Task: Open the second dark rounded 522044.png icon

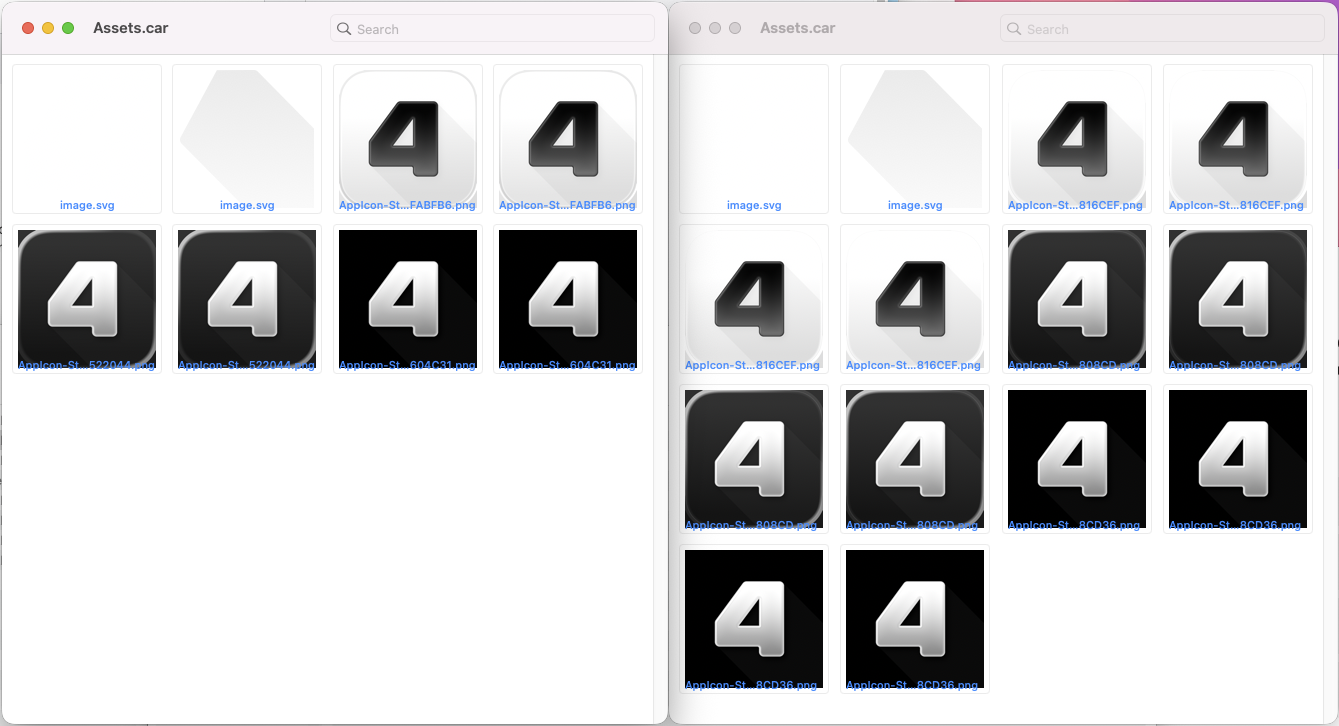Action: pyautogui.click(x=247, y=298)
